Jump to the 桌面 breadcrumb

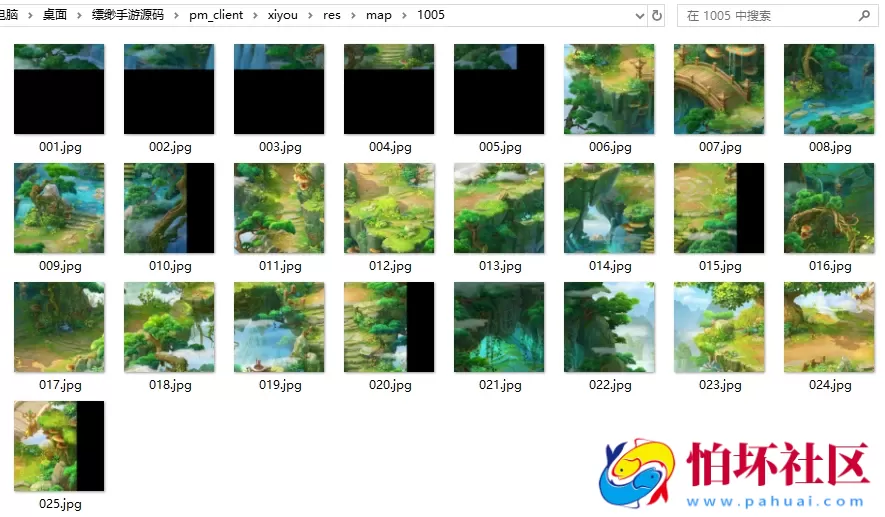[x=55, y=16]
